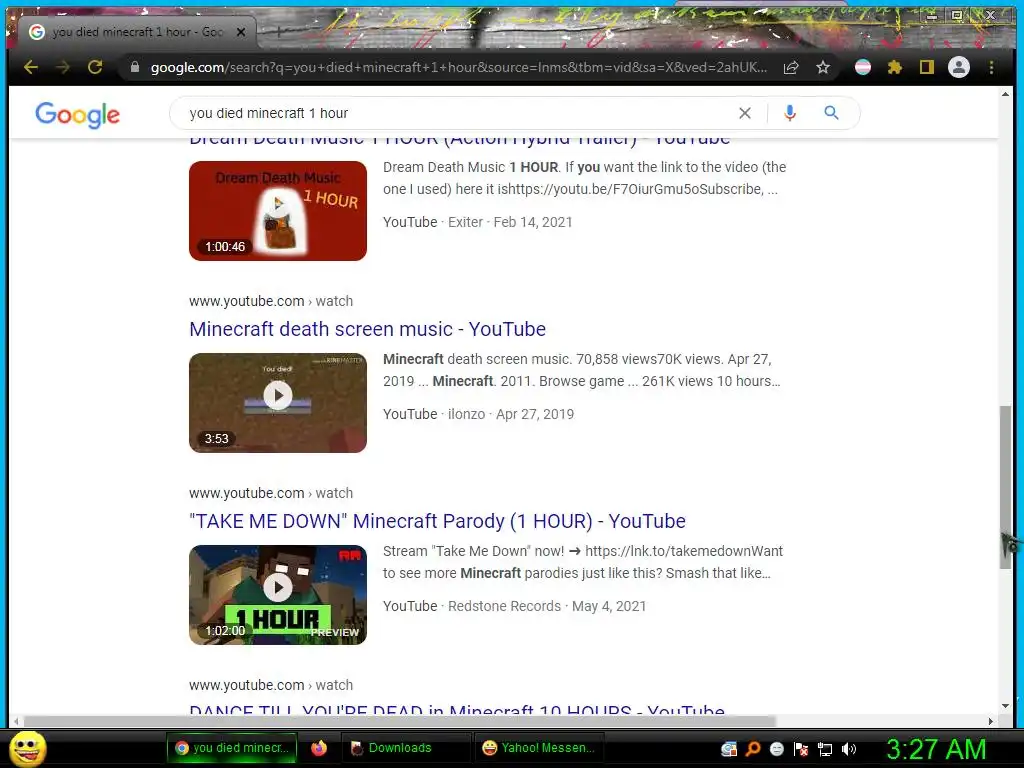1024x768 pixels.
Task: Open Firefox from the taskbar
Action: coord(319,748)
